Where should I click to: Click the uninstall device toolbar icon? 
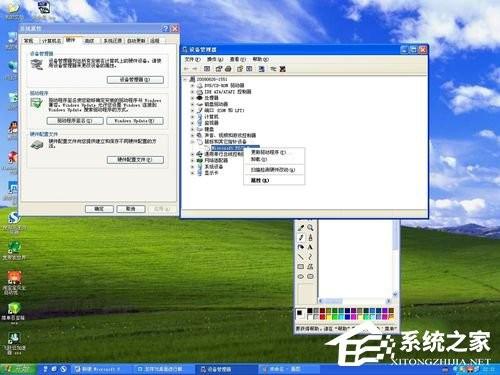(283, 69)
